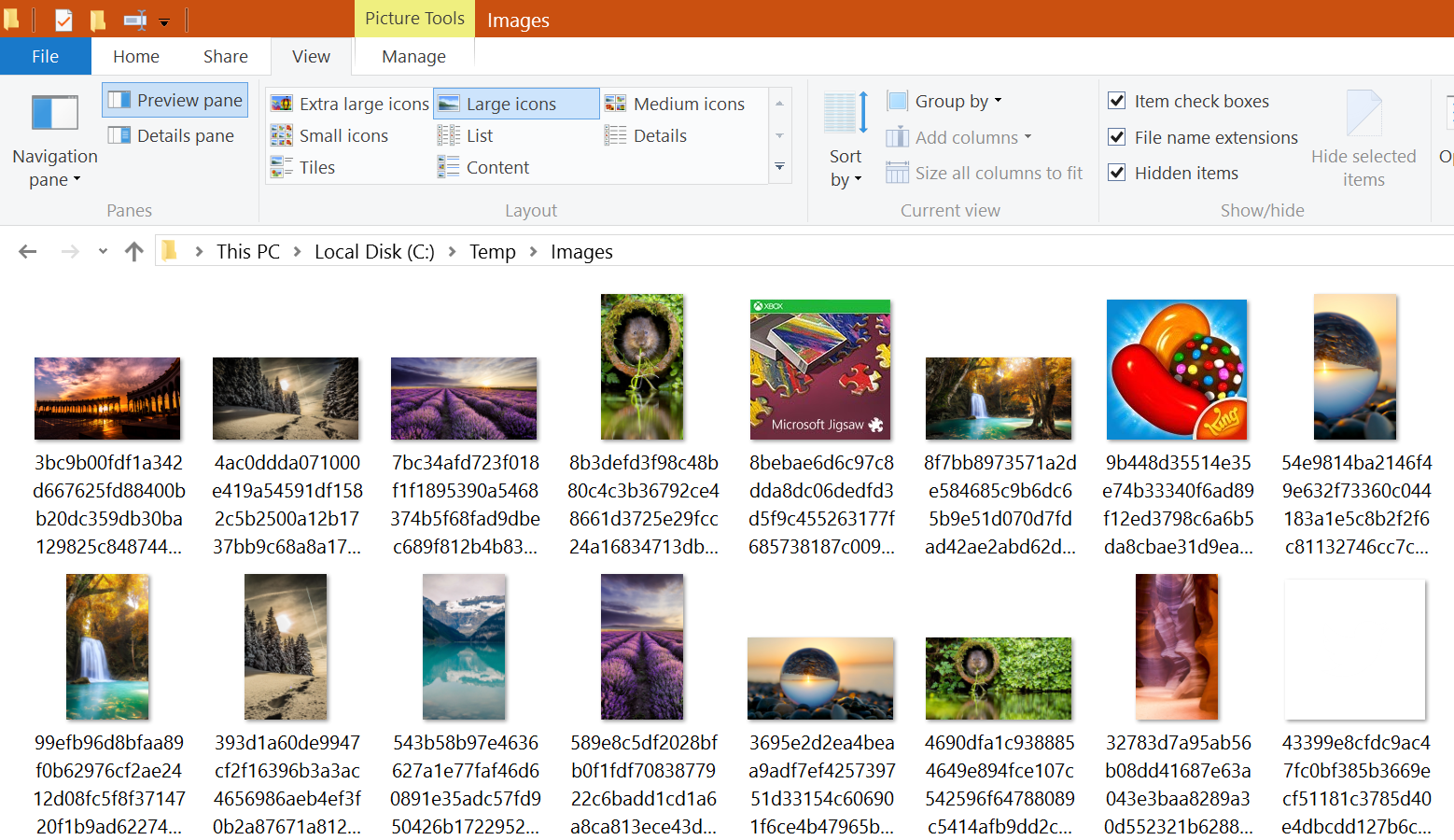Click Temp in the breadcrumb
1454x840 pixels.
[x=493, y=251]
